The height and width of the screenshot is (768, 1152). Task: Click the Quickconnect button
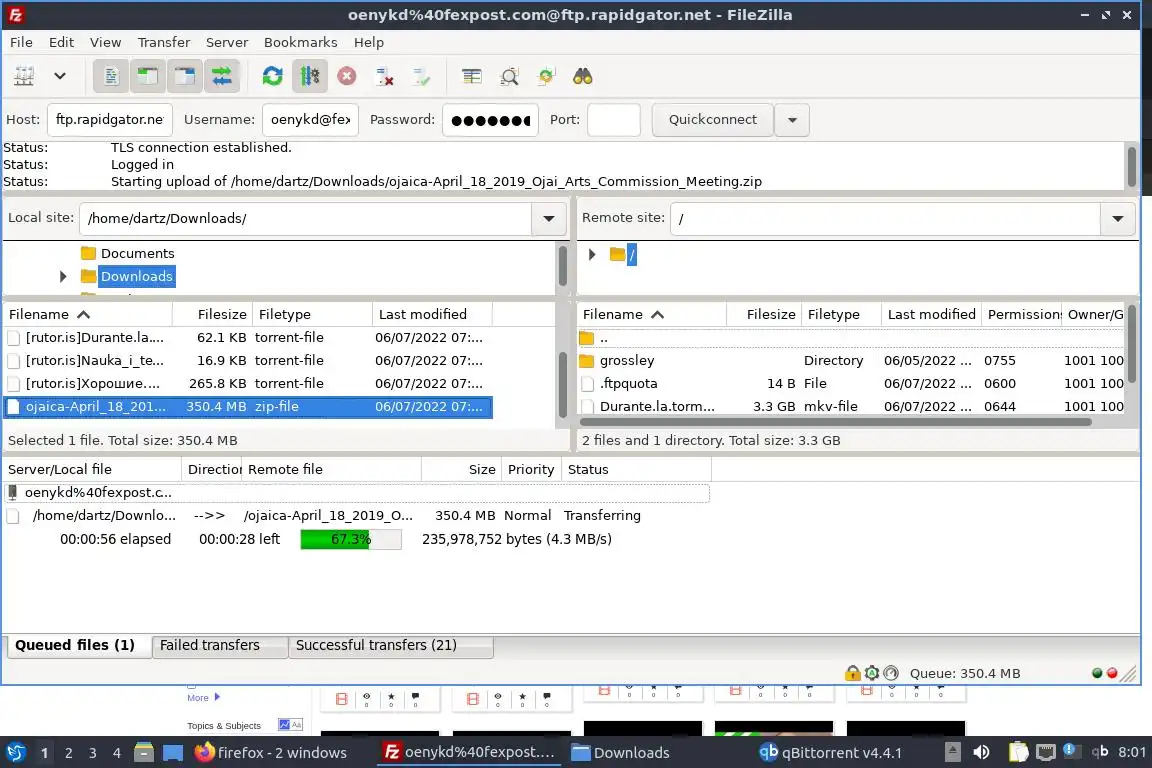[x=713, y=120]
